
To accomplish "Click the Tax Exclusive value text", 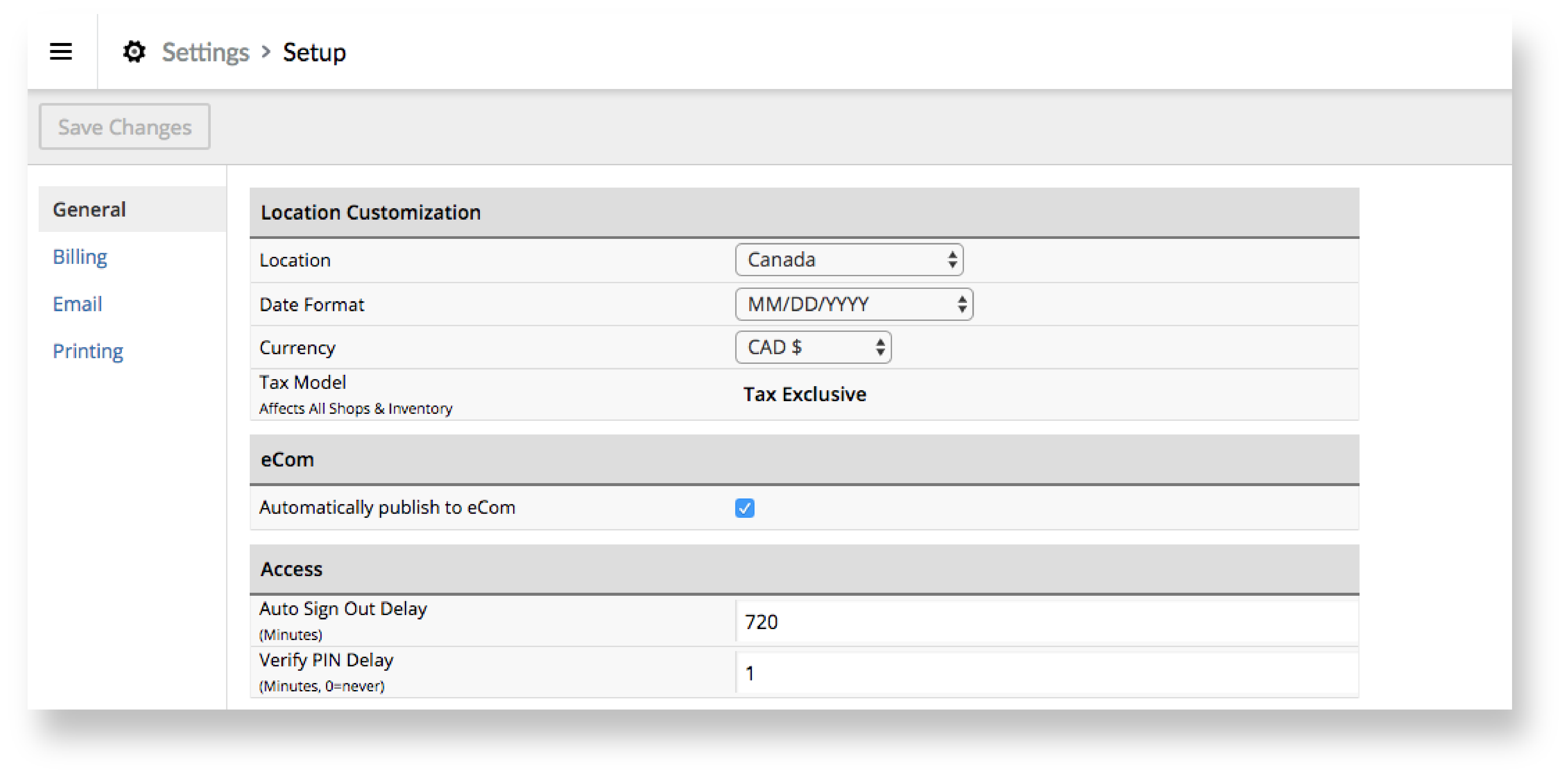I will tap(805, 394).
